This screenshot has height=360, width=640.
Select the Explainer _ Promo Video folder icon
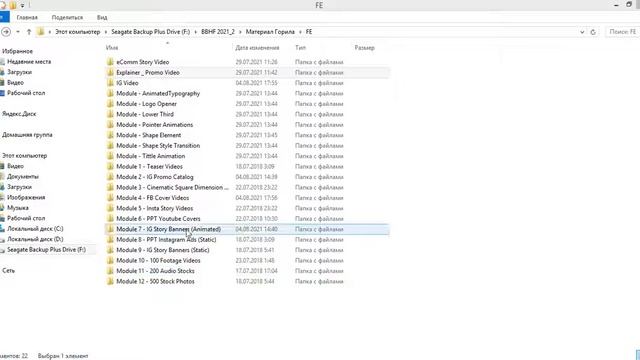pos(110,72)
